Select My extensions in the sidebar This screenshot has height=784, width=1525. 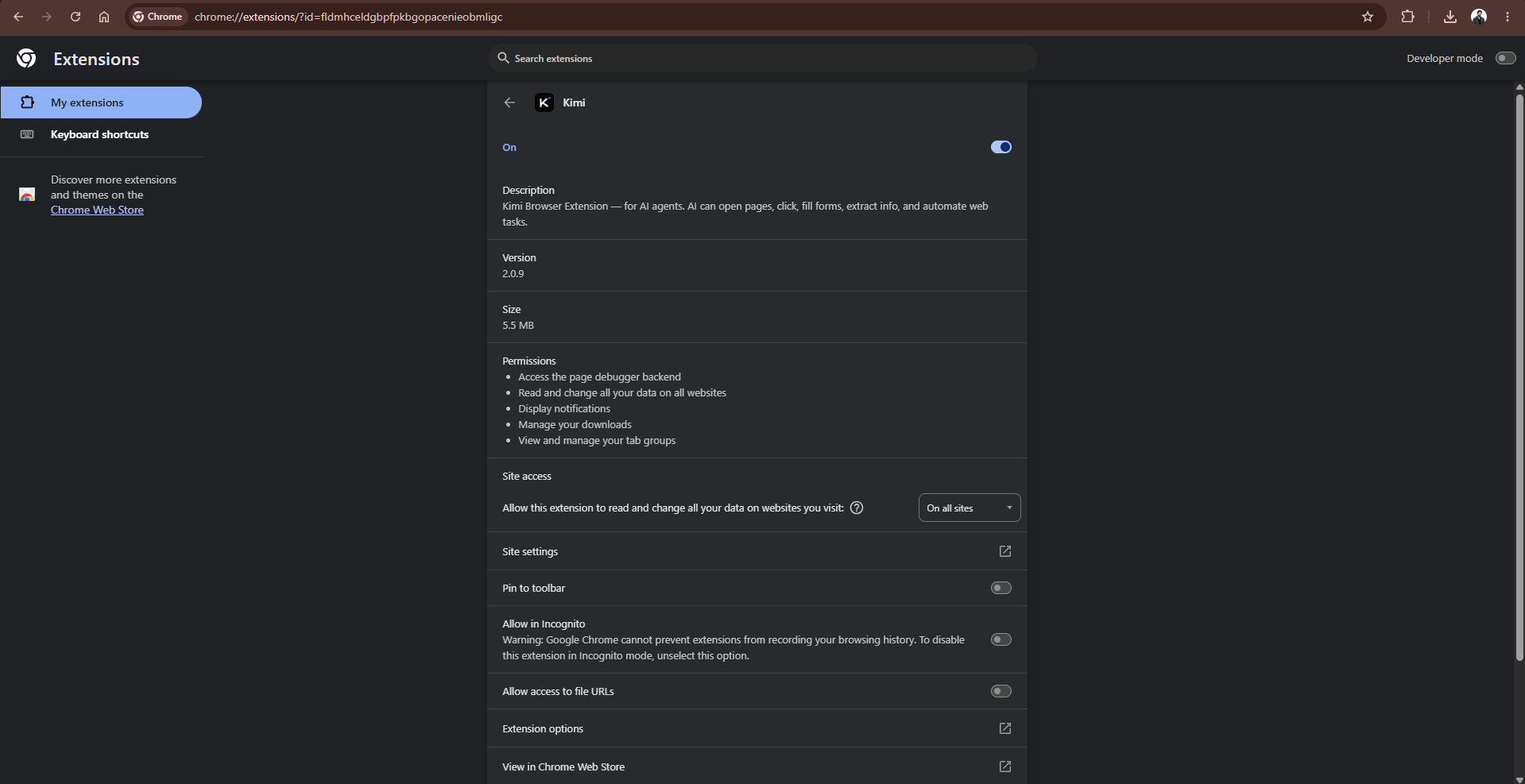click(x=101, y=102)
